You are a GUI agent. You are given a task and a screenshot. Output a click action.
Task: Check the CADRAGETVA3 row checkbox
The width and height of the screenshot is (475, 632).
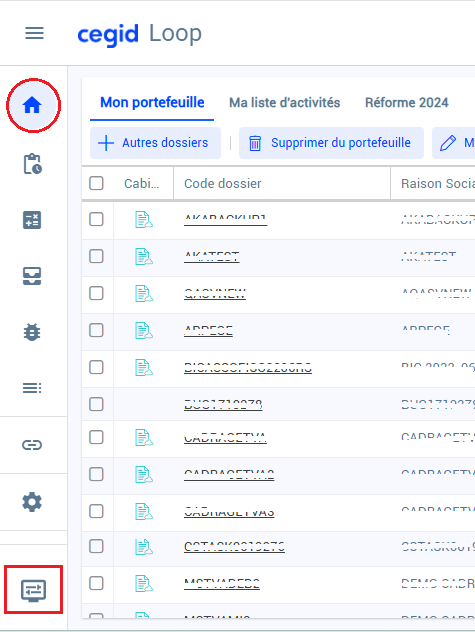coord(96,511)
